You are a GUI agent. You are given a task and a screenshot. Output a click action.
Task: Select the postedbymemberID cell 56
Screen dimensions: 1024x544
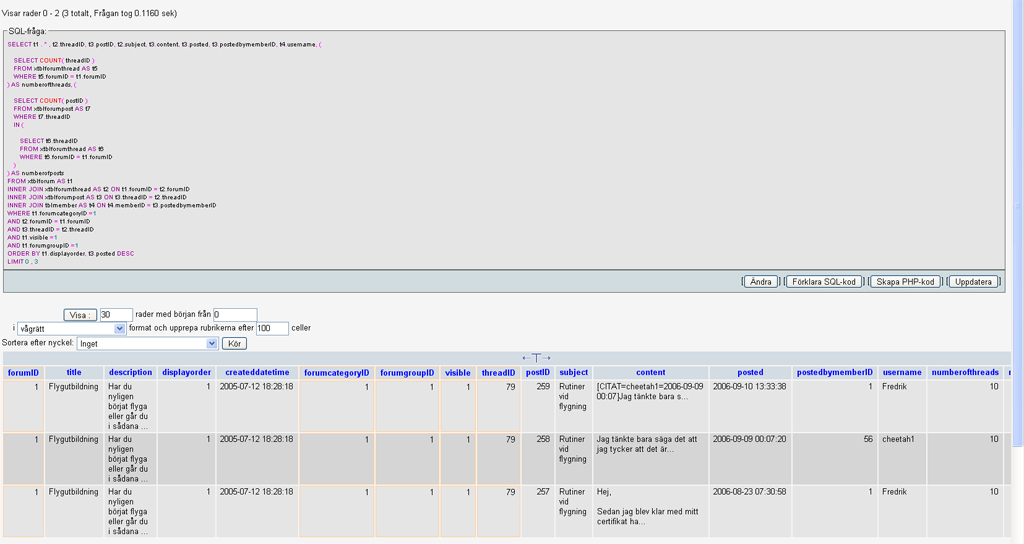(x=835, y=459)
